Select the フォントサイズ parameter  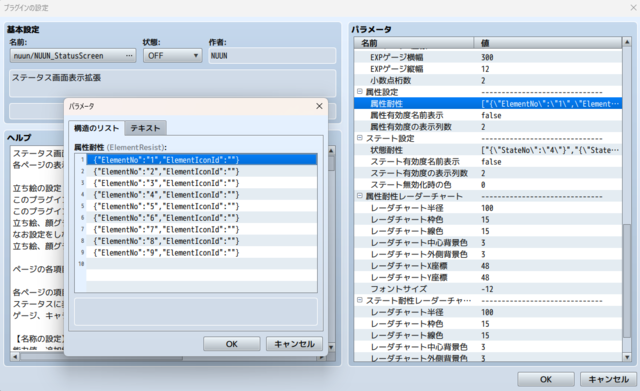[x=488, y=289]
